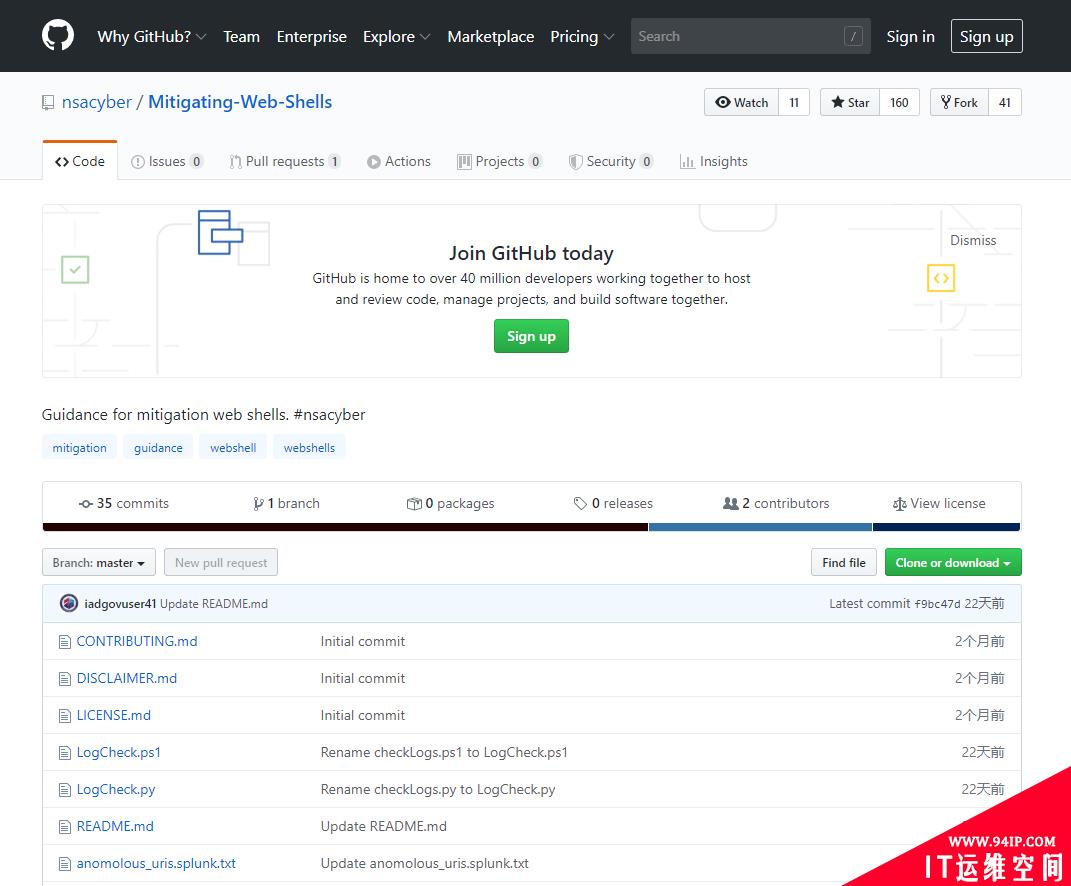Open the Clone or download dropdown
The image size is (1071, 886).
[x=953, y=562]
